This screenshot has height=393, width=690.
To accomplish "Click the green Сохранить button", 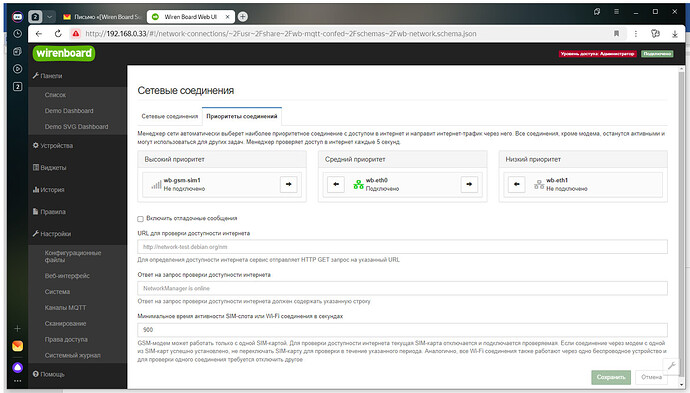I will [611, 377].
